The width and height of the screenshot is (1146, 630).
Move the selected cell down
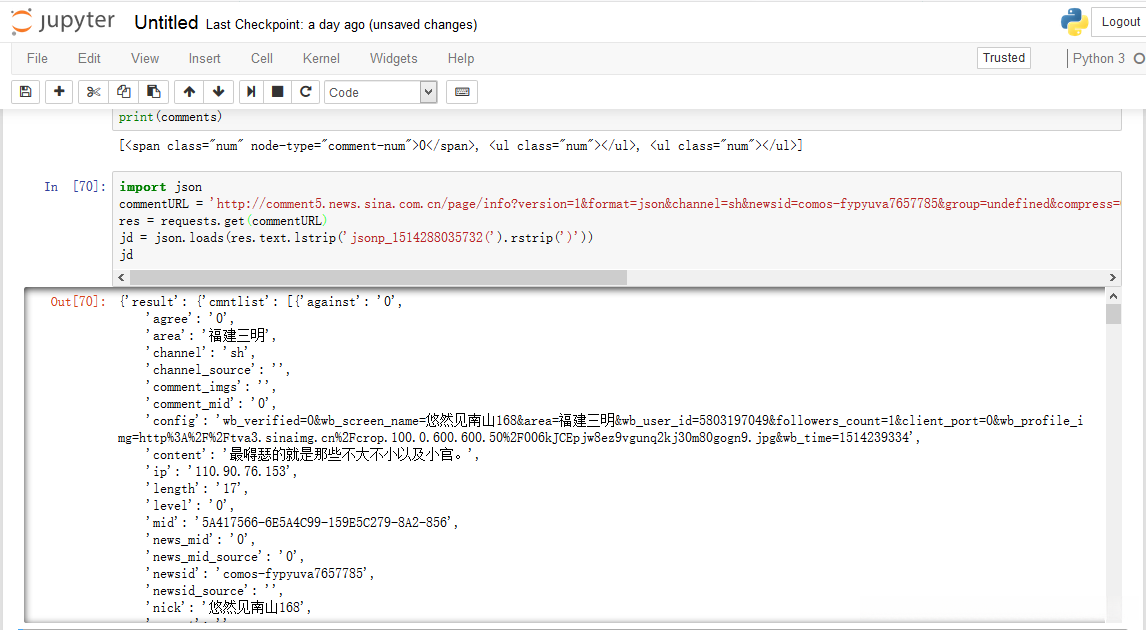(218, 92)
